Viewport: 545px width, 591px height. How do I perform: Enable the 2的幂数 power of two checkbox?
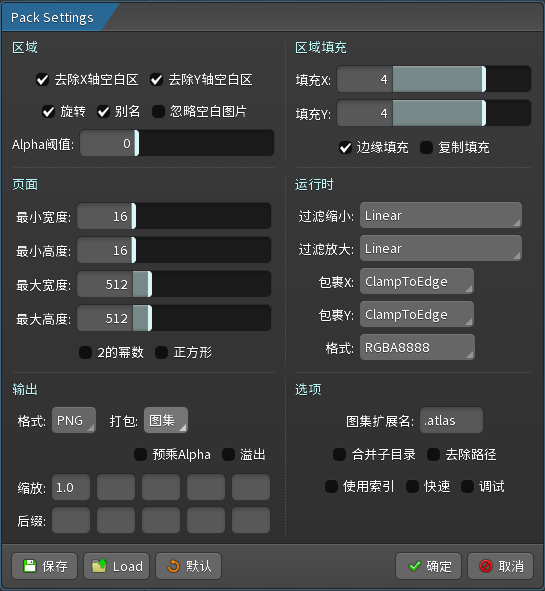click(x=86, y=352)
